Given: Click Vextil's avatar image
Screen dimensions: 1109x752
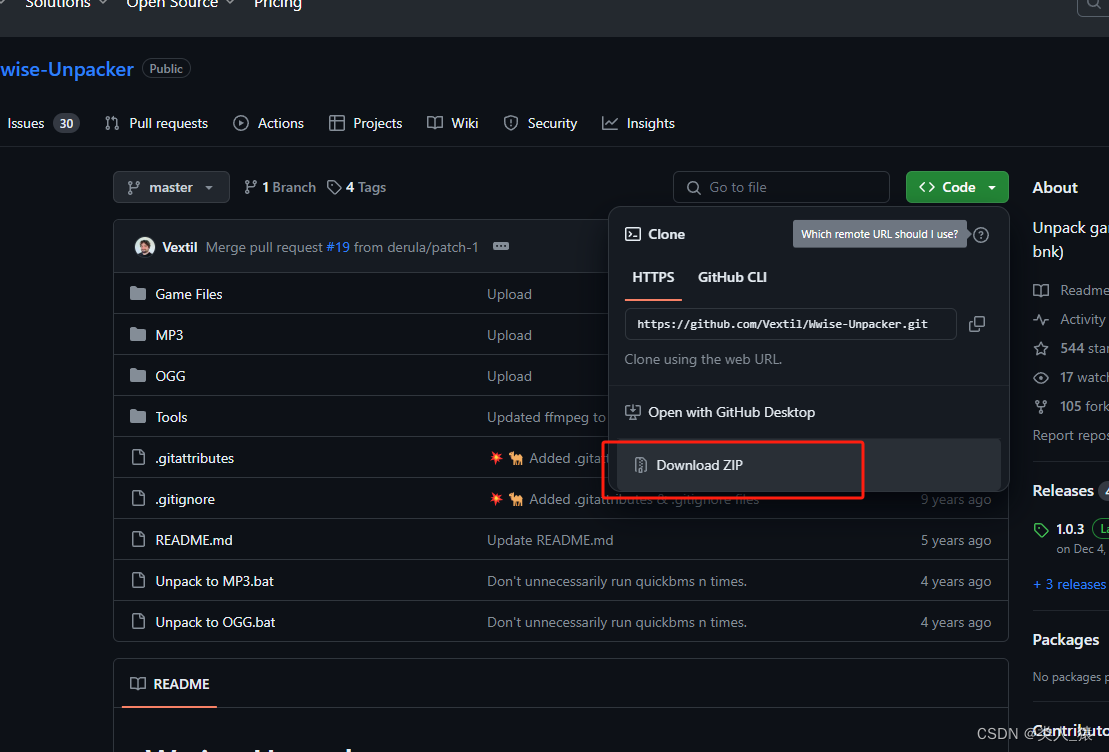Looking at the screenshot, I should pyautogui.click(x=145, y=246).
